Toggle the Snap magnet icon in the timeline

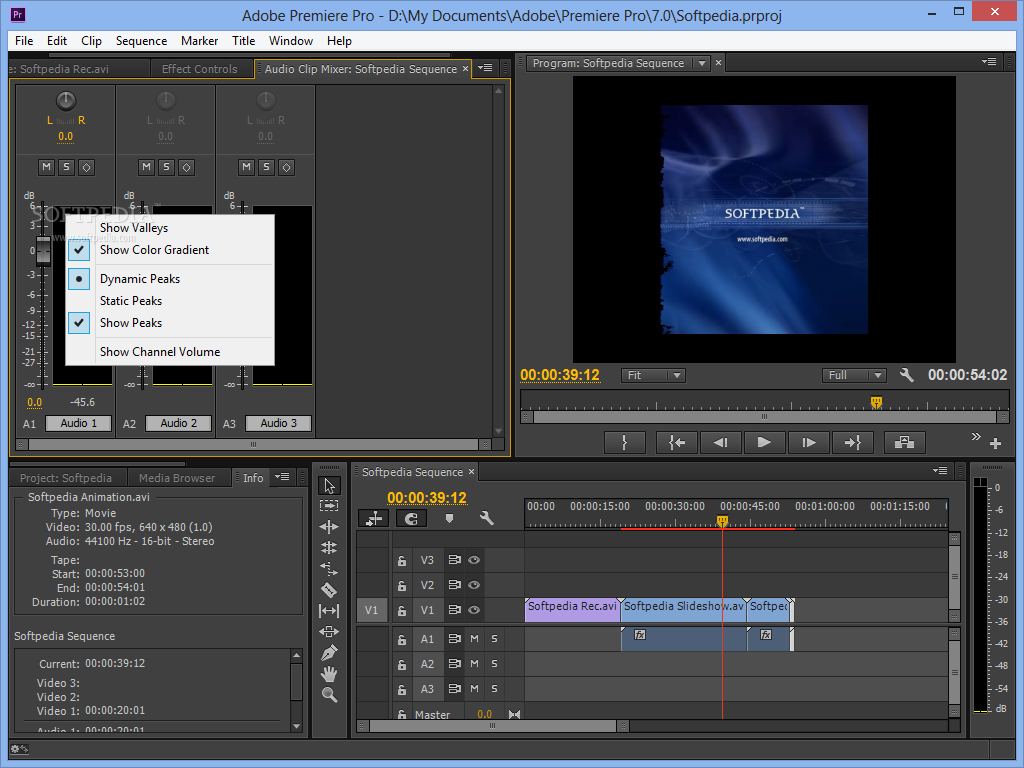click(x=412, y=518)
